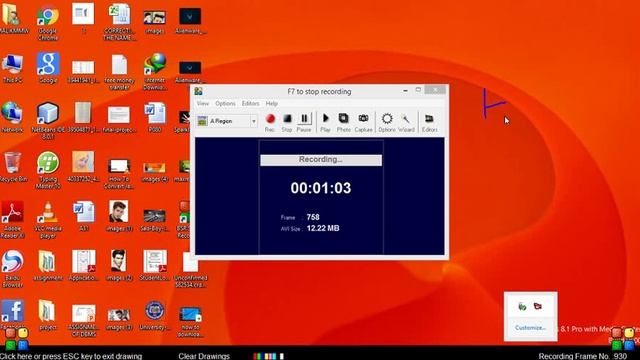Select the Unconfirmed crdownload file

(x=190, y=269)
